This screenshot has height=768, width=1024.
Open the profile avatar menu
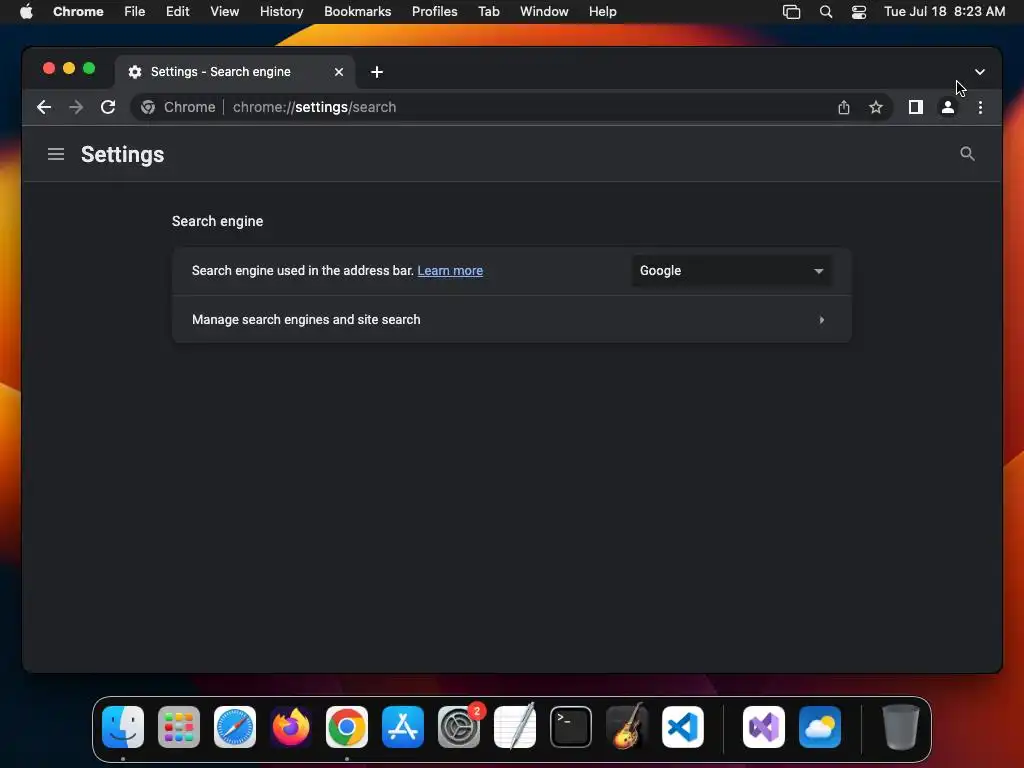coord(948,107)
